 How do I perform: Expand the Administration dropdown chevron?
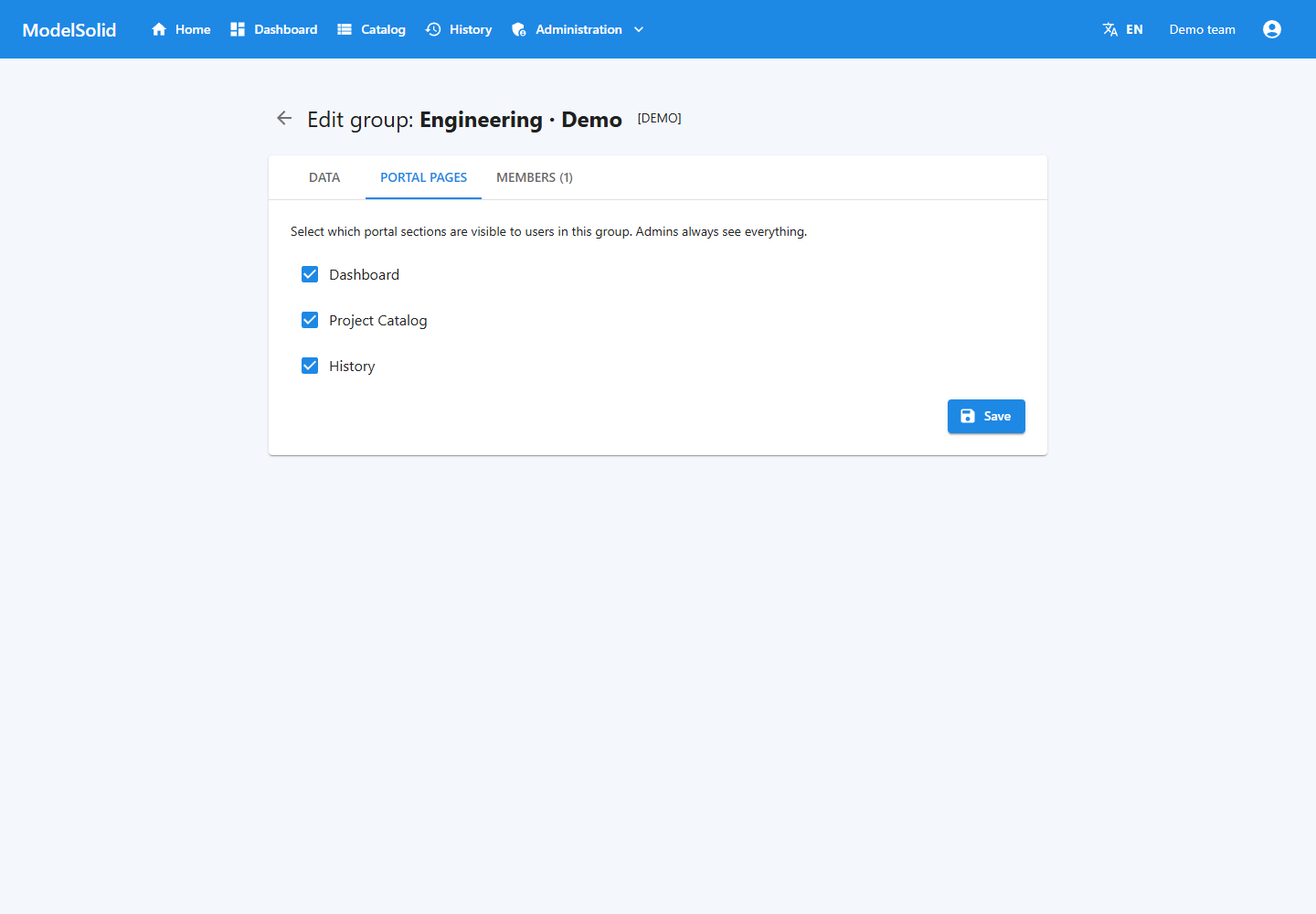(x=639, y=29)
